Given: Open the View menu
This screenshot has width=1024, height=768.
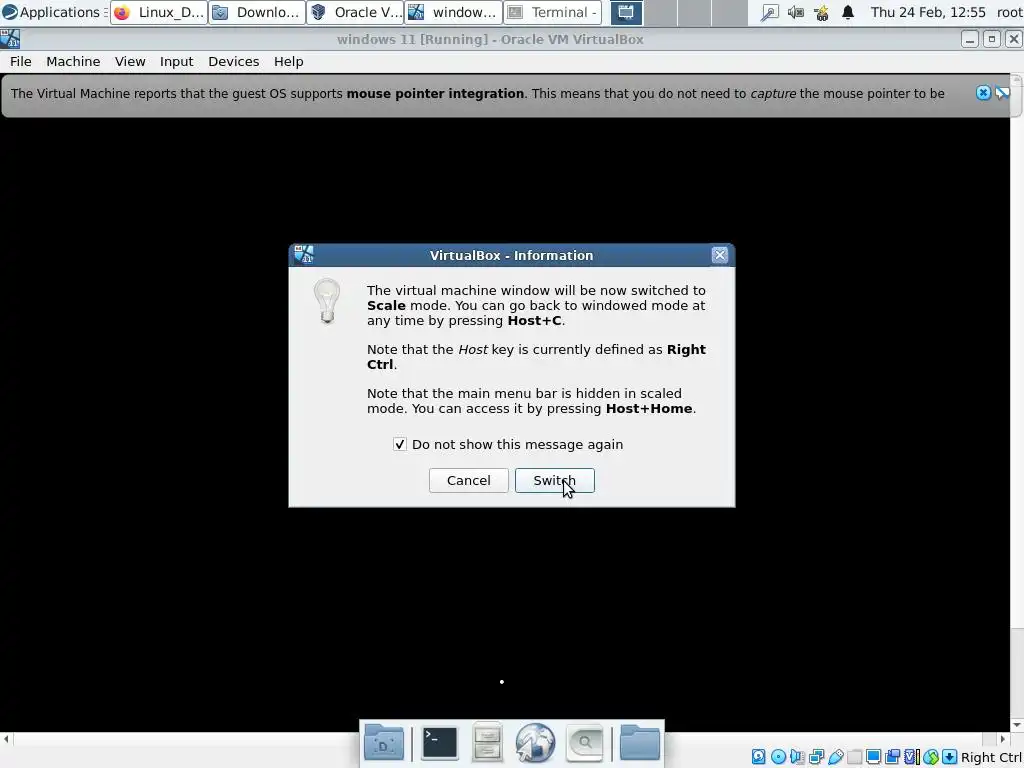Looking at the screenshot, I should coord(130,61).
